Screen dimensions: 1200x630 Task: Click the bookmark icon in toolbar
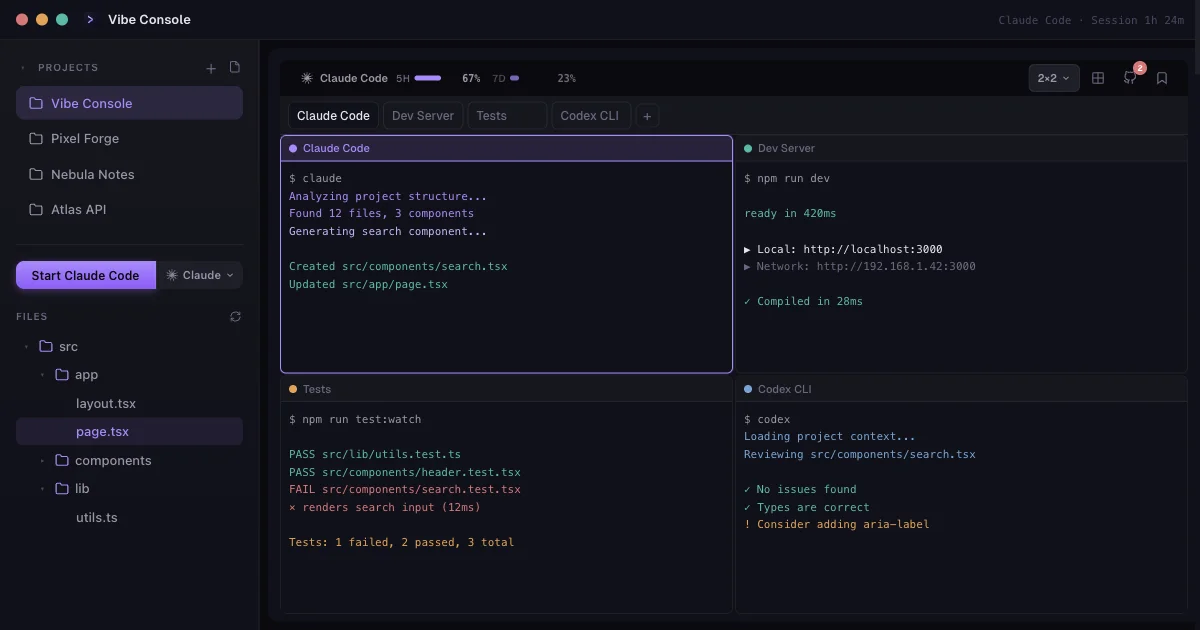[x=1162, y=78]
